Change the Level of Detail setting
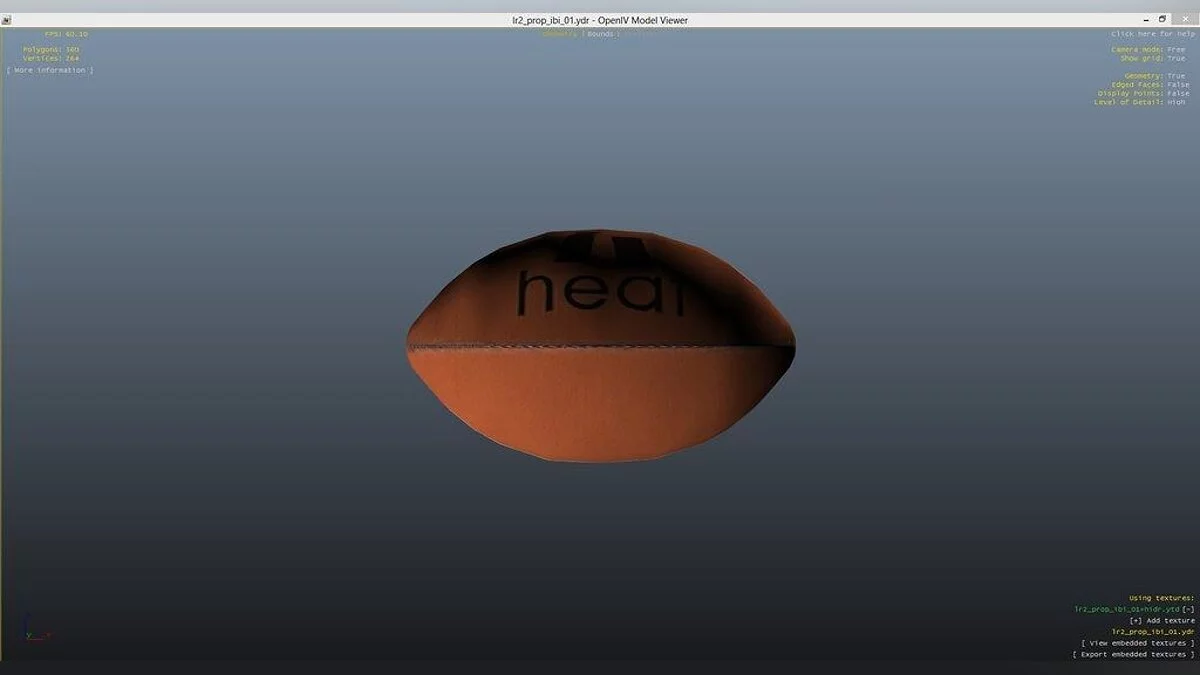The image size is (1200, 675). (1140, 102)
